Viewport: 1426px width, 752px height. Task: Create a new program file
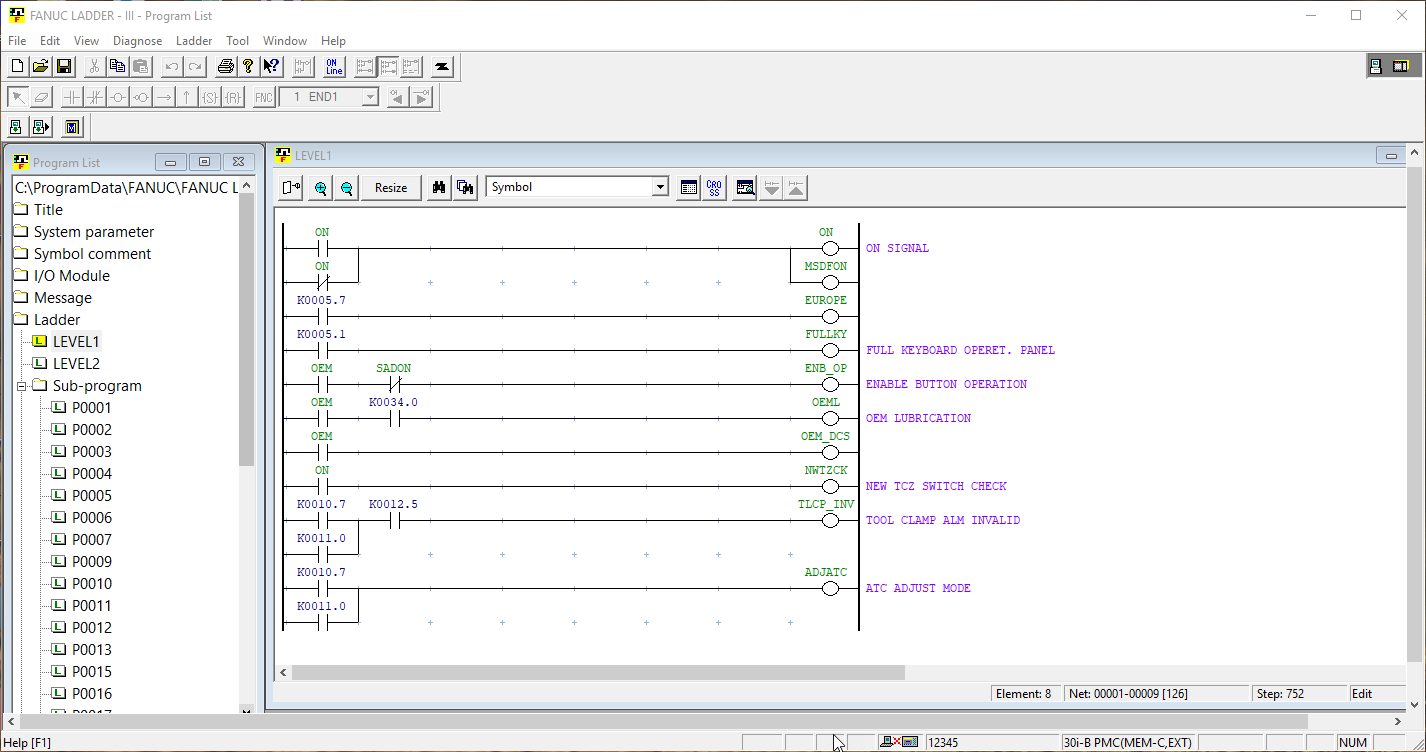pos(17,67)
